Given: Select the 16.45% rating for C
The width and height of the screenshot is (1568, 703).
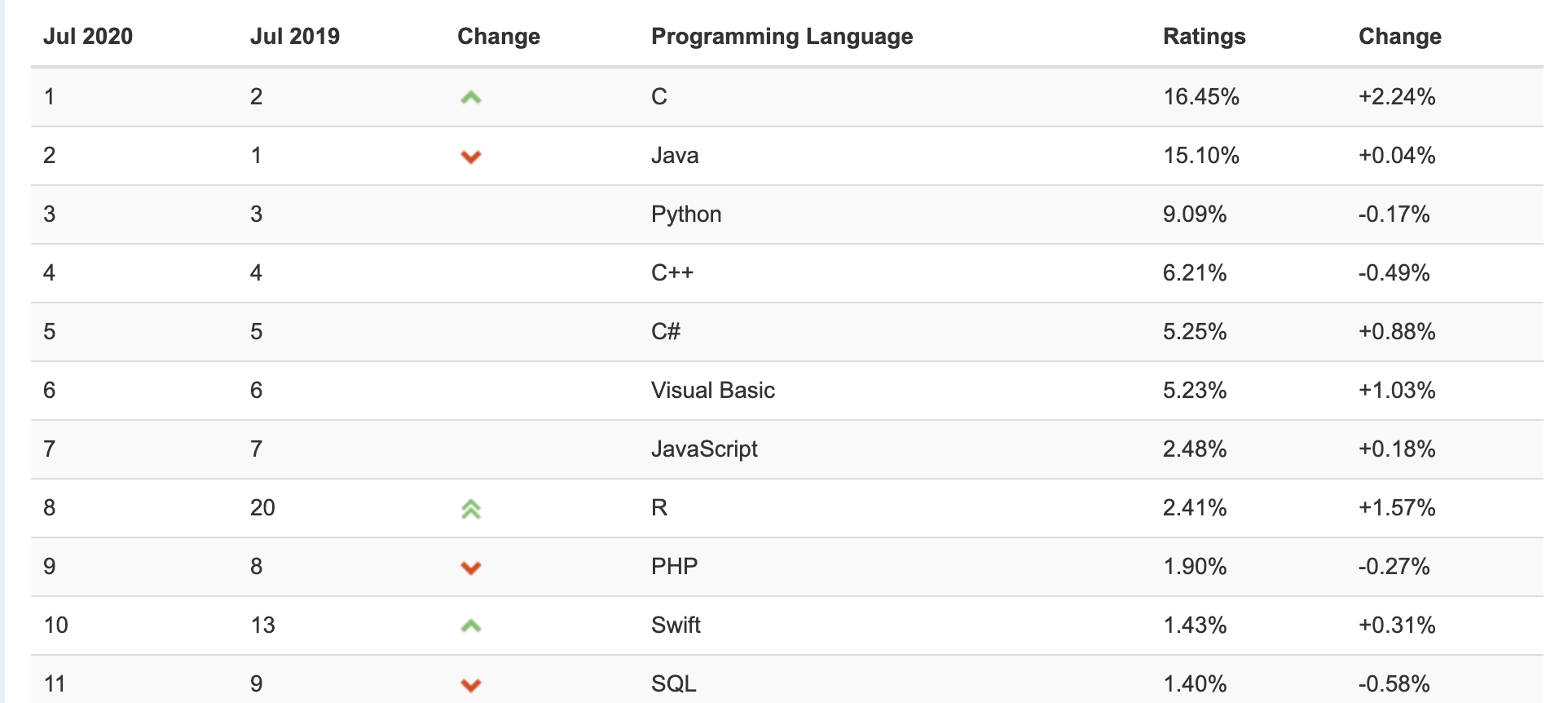Looking at the screenshot, I should [x=1200, y=97].
